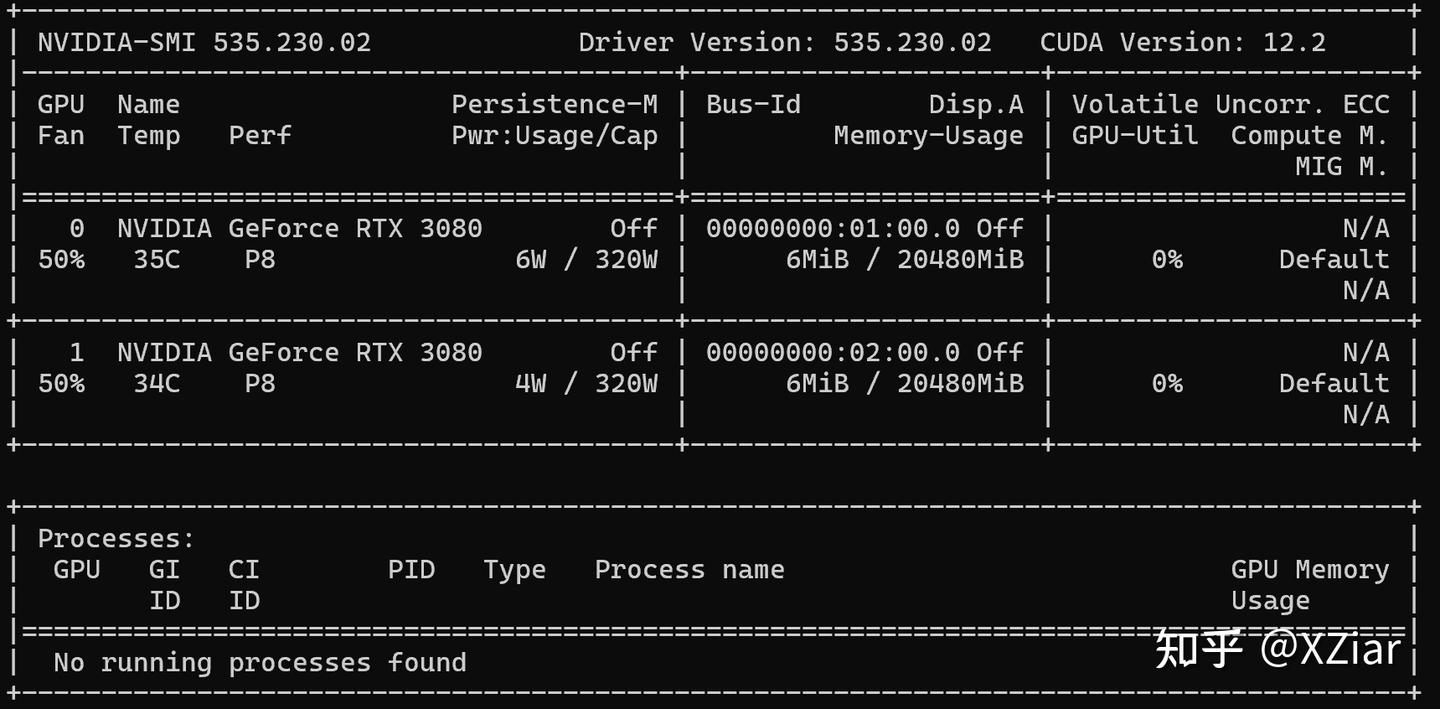Select the "GPU Memory" header in Processes table
Image resolution: width=1440 pixels, height=709 pixels.
[x=1310, y=569]
